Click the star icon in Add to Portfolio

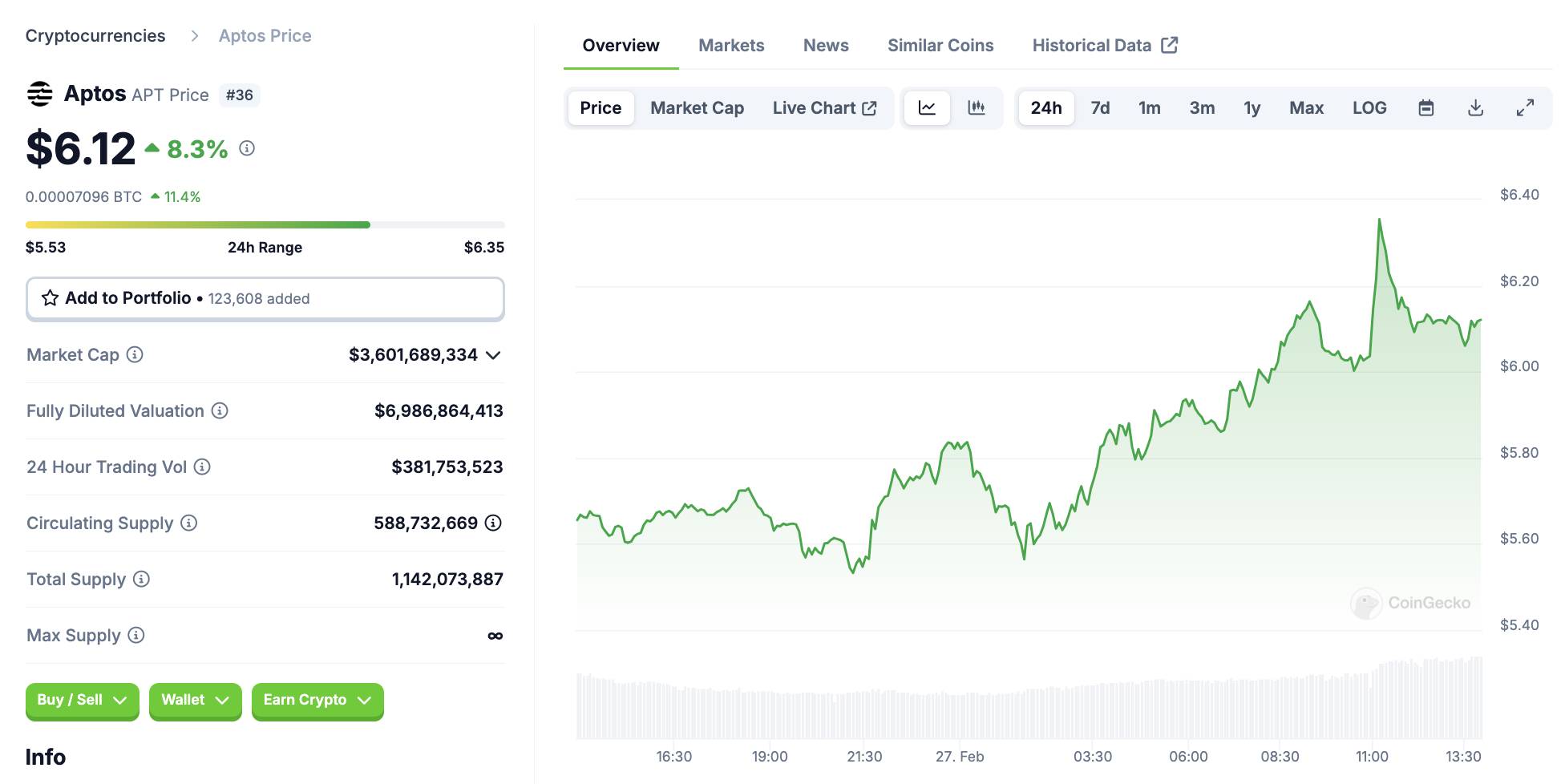(50, 298)
